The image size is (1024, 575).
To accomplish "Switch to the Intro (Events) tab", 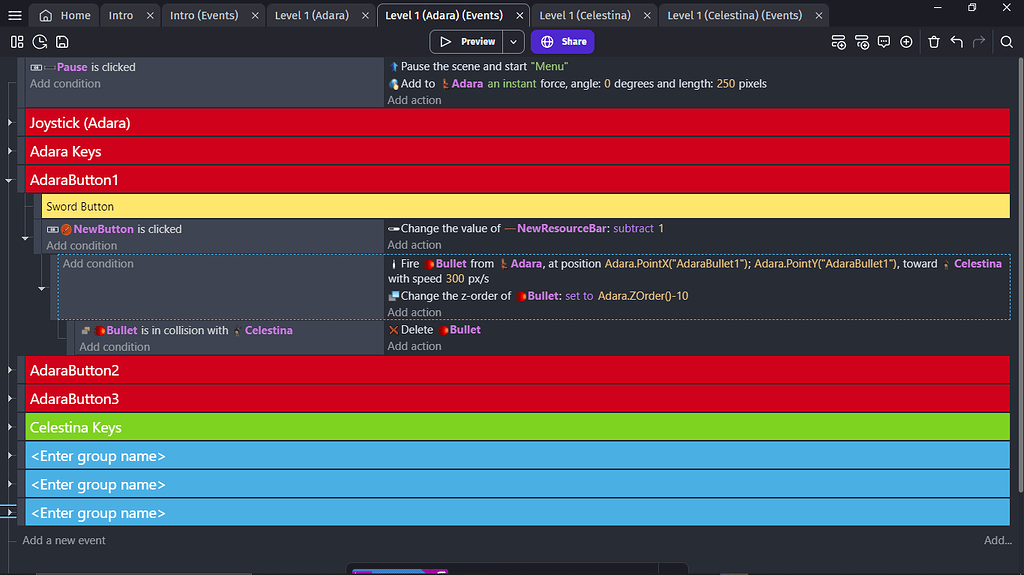I will [204, 16].
